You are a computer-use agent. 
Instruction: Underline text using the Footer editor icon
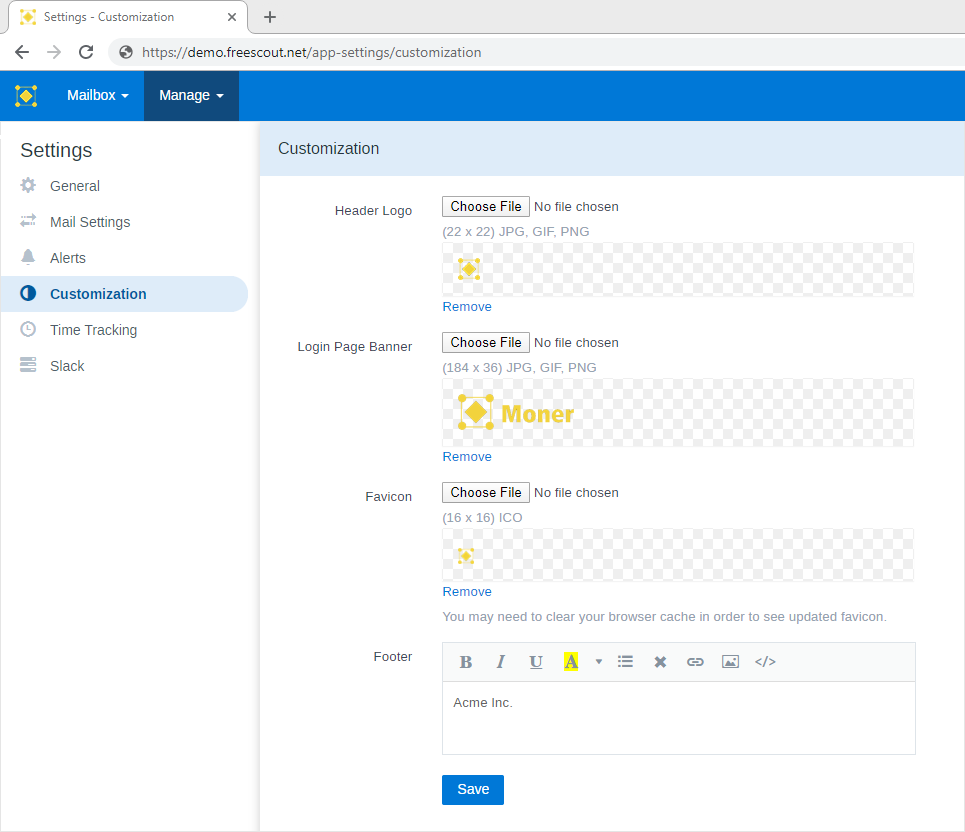pos(536,661)
